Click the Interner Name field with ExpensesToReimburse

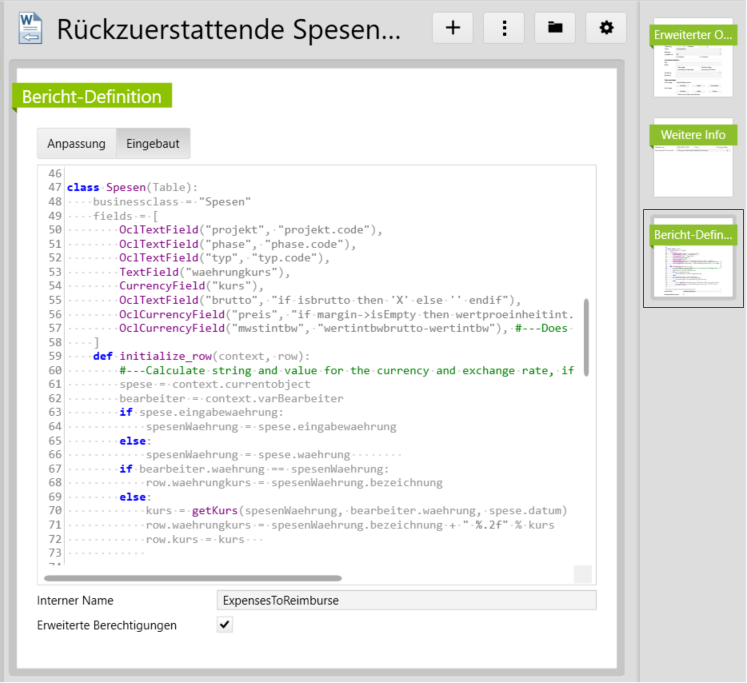406,600
